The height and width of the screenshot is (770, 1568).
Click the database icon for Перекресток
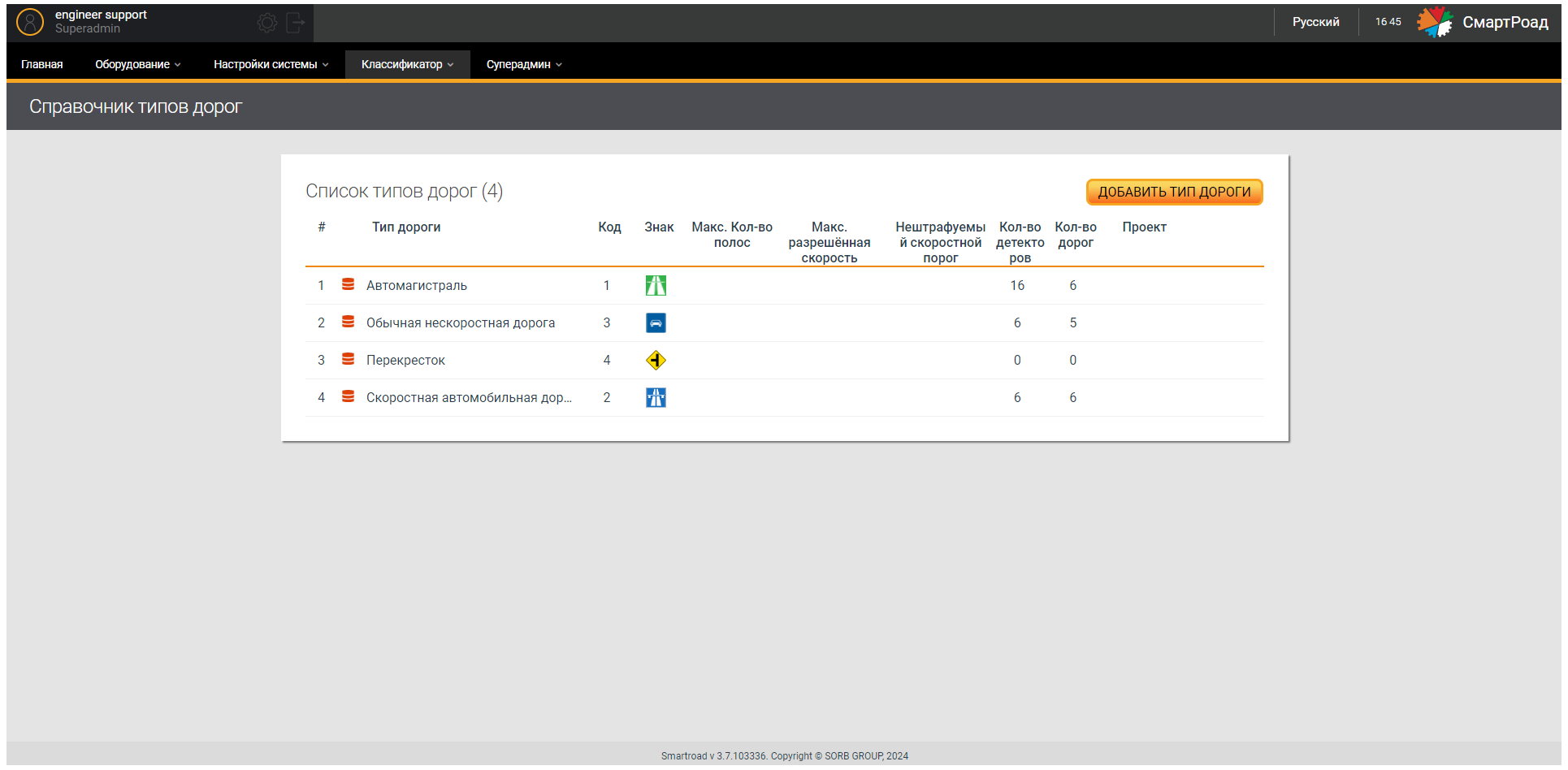[x=348, y=359]
